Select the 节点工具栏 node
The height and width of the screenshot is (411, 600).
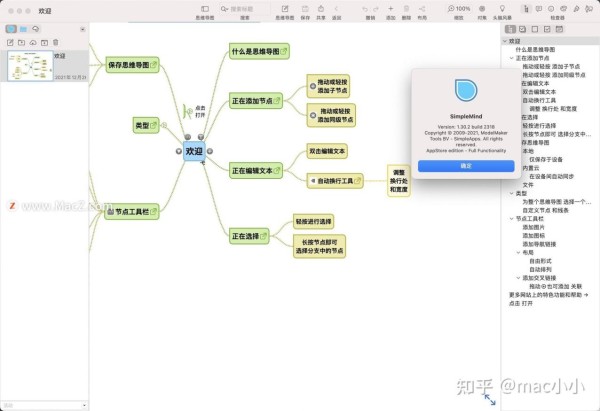tap(131, 212)
